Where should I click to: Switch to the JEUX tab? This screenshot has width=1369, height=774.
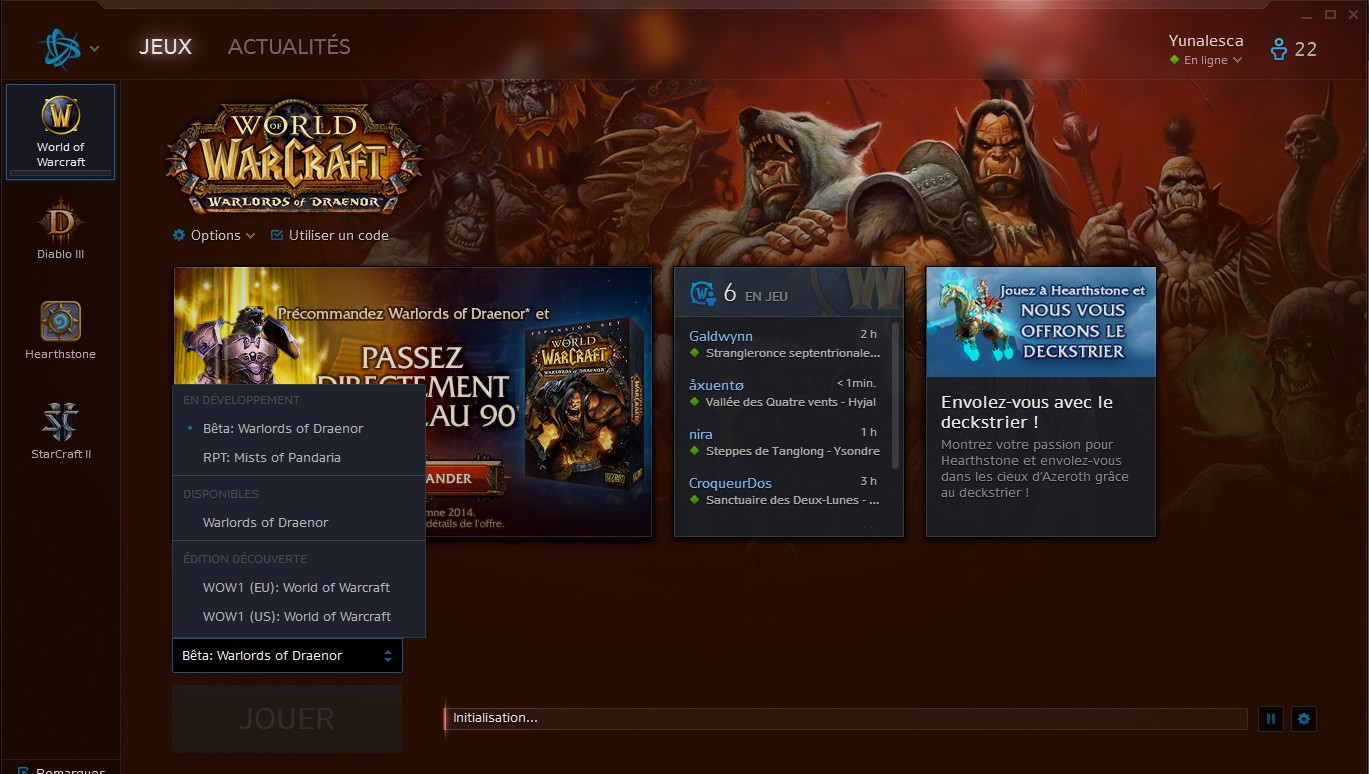point(165,47)
